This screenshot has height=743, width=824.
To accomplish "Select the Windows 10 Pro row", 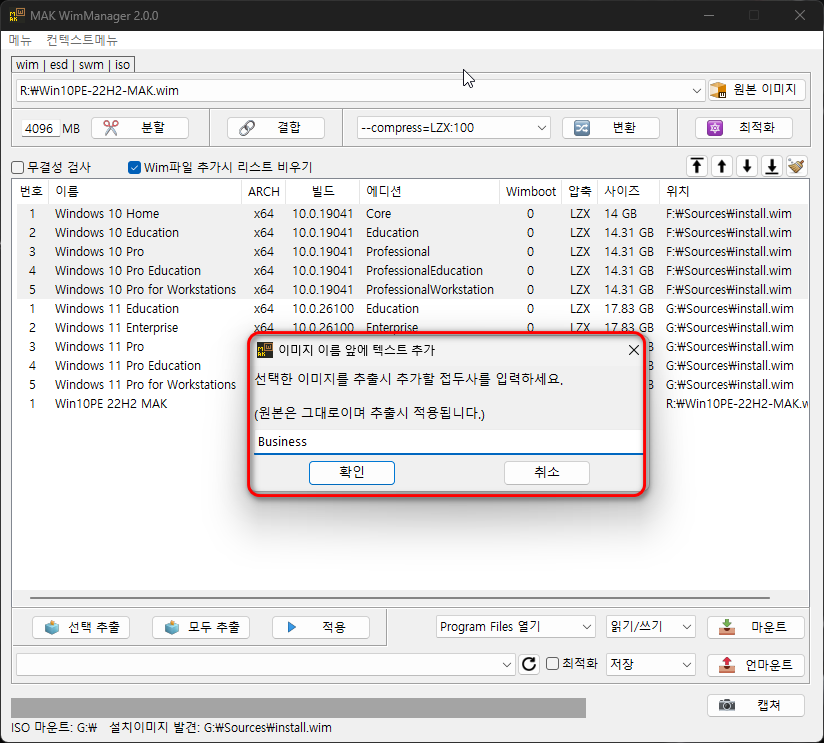I will click(413, 252).
